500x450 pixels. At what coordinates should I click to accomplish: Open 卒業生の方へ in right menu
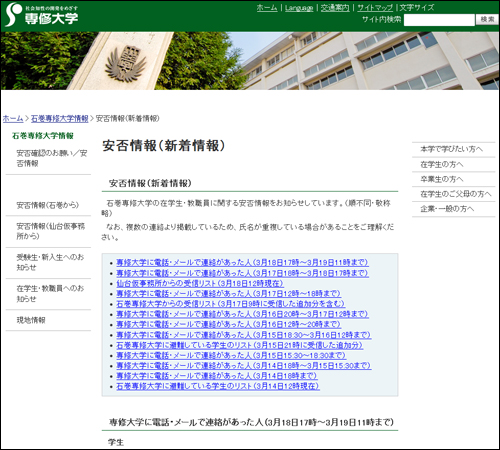[442, 179]
